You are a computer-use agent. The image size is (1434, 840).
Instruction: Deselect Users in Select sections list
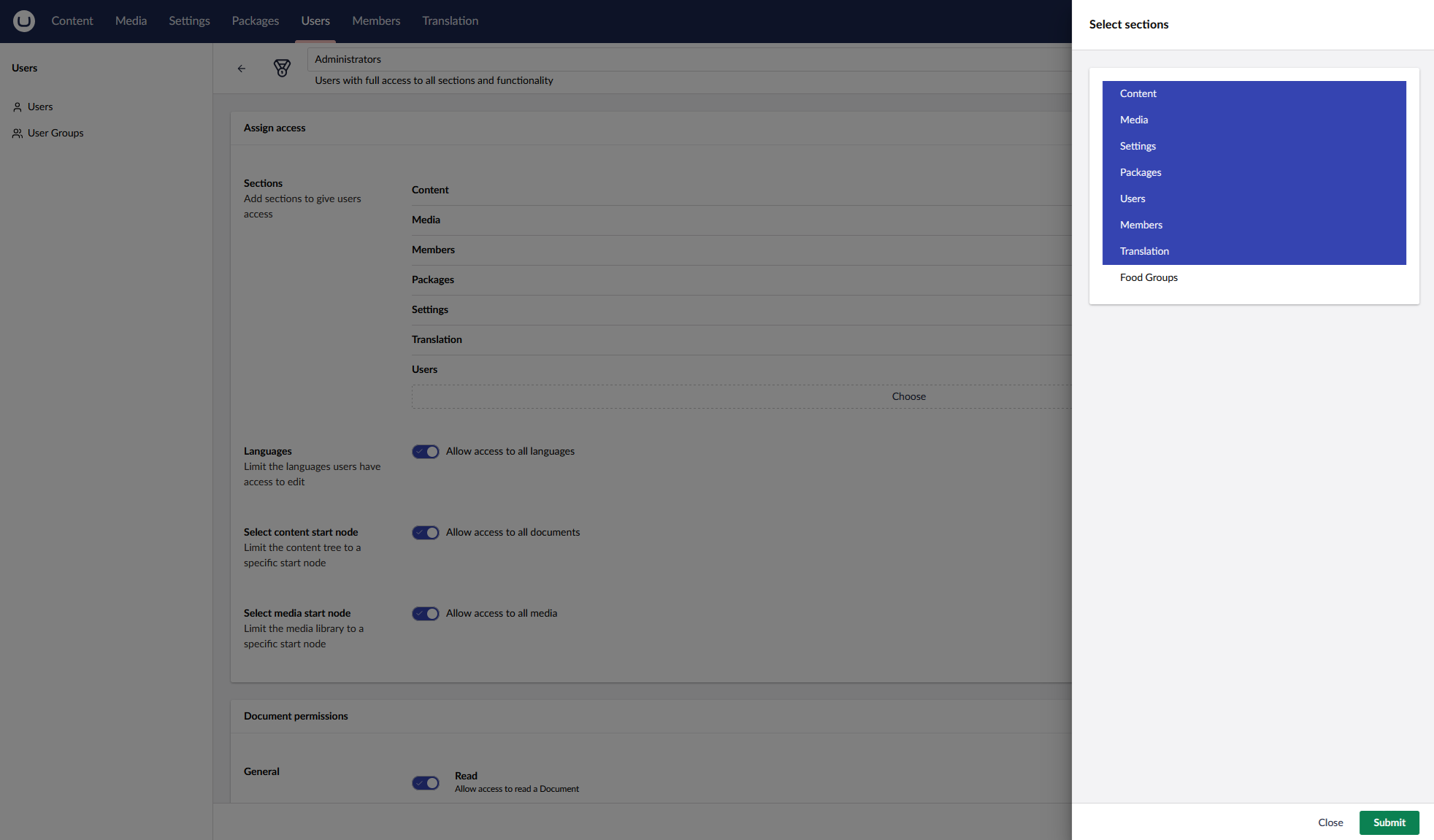1254,199
